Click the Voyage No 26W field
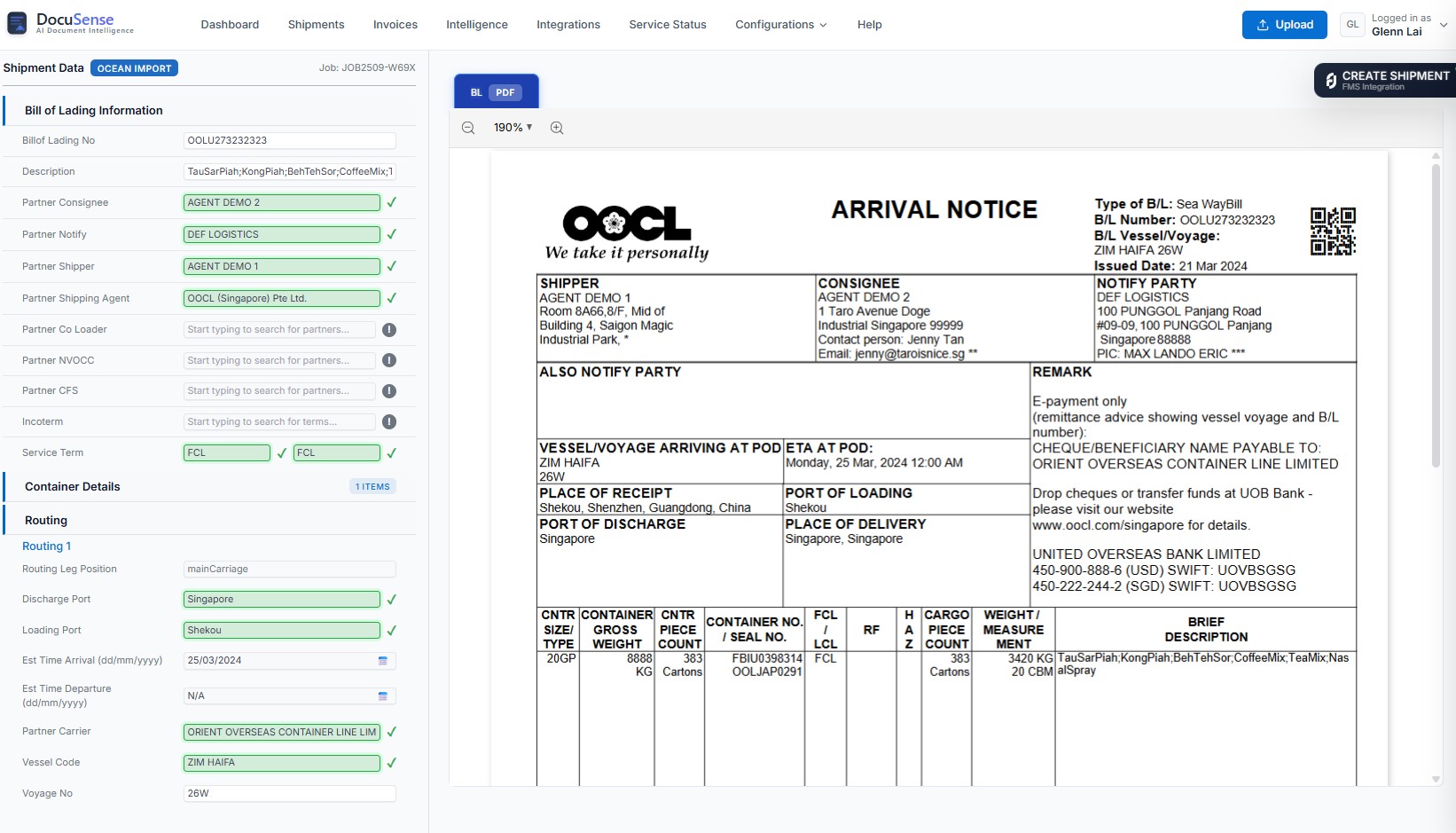The image size is (1456, 833). tap(289, 794)
